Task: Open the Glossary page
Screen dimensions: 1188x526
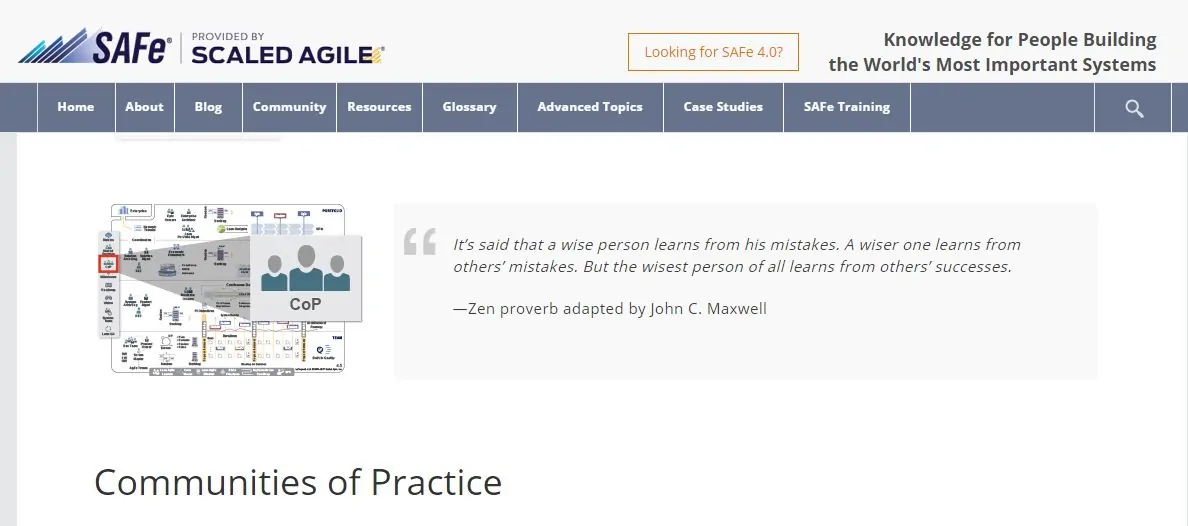Action: (x=469, y=107)
